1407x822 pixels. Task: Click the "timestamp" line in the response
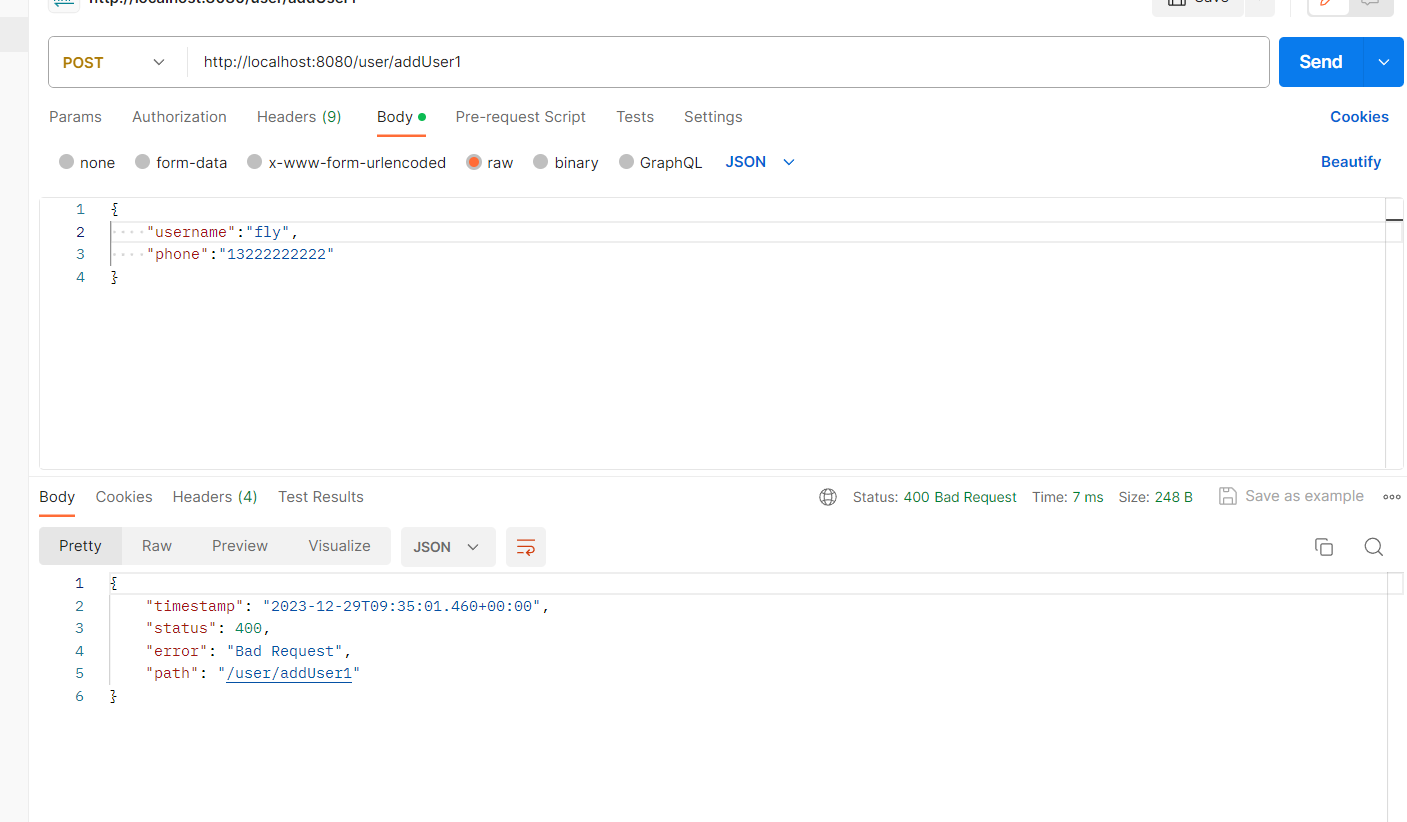[x=348, y=606]
